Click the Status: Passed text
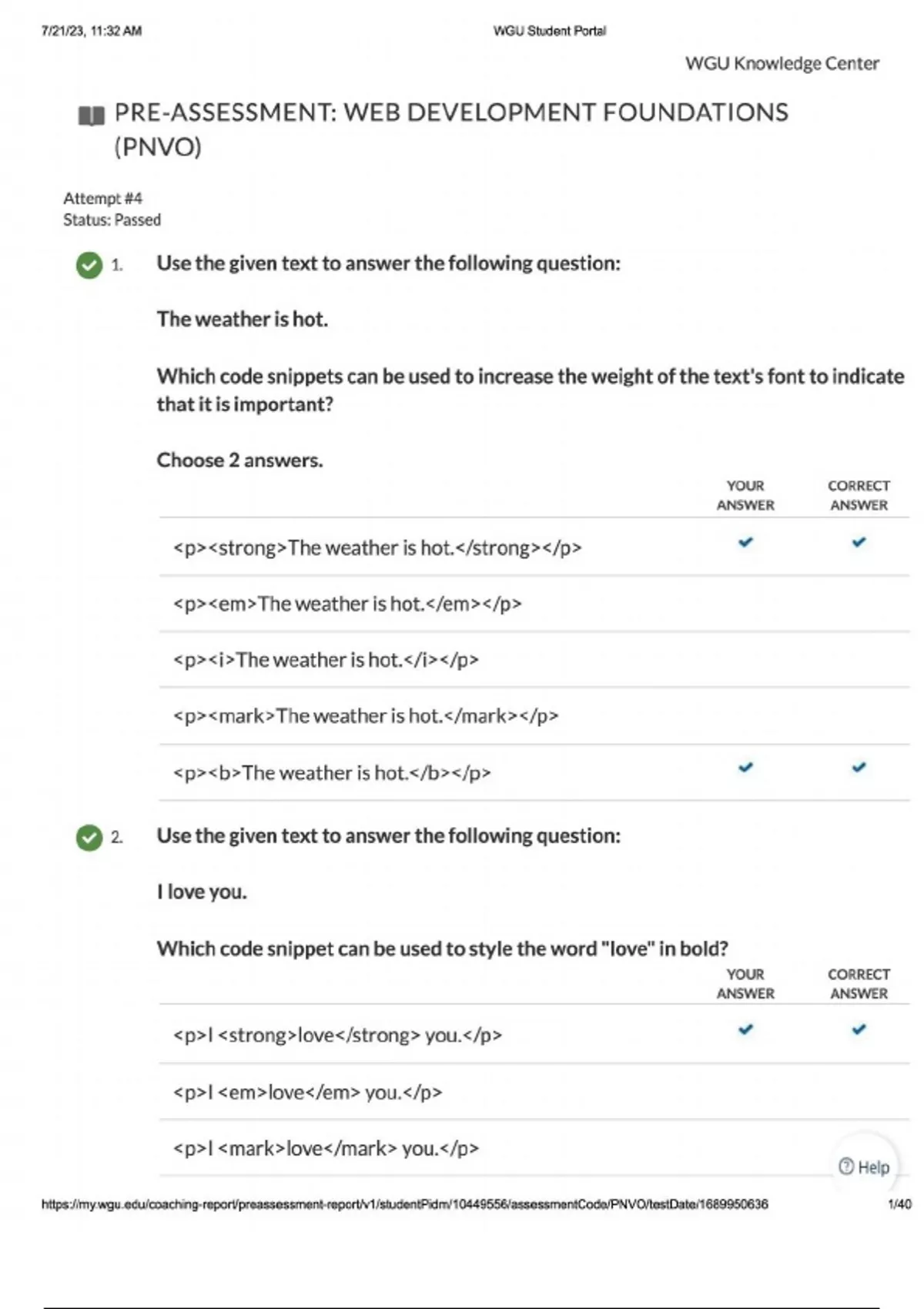The height and width of the screenshot is (1309, 924). (112, 220)
